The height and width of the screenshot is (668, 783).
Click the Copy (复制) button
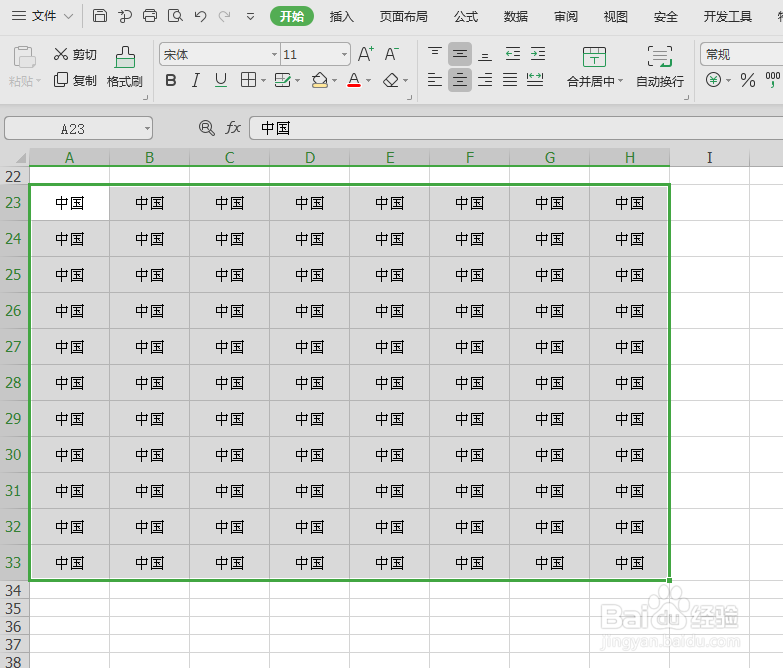(75, 80)
